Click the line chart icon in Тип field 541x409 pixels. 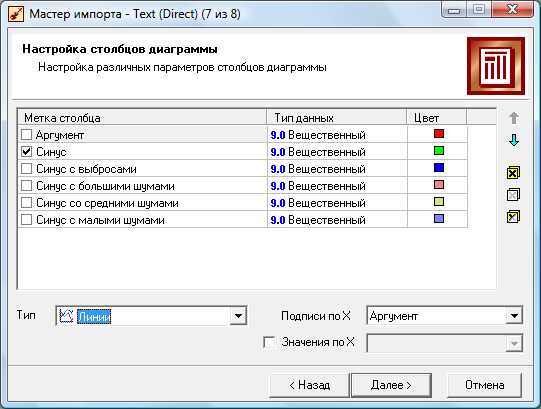tap(66, 315)
